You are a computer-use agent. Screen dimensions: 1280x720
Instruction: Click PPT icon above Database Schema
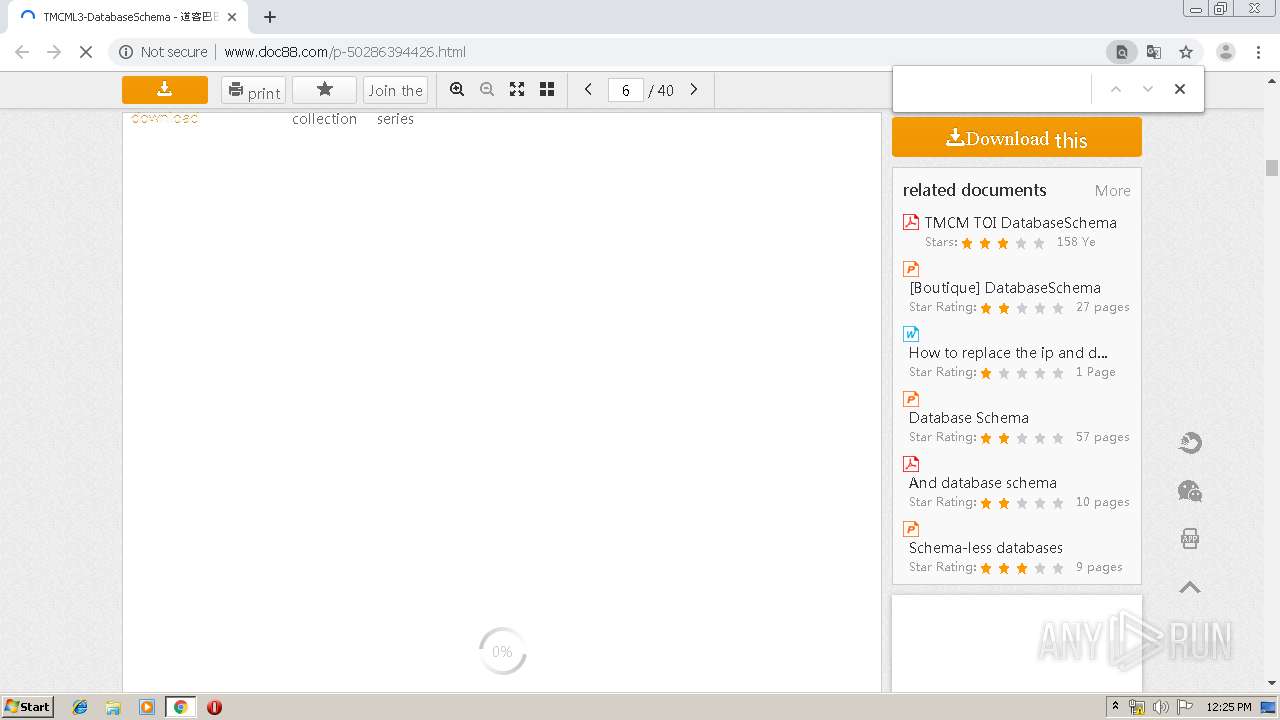coord(911,399)
